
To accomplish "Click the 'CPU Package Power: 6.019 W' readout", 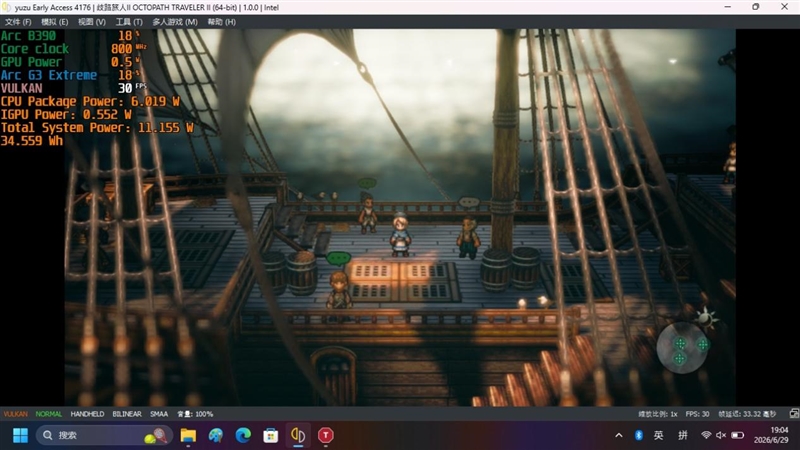I will coord(90,102).
